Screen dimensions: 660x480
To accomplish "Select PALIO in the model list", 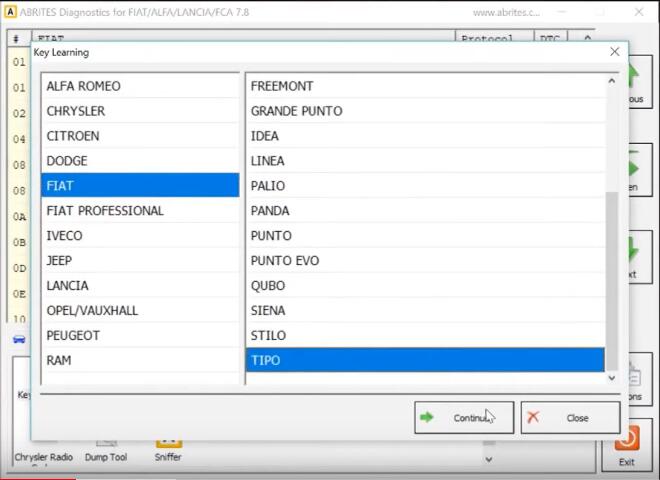I will [x=425, y=185].
